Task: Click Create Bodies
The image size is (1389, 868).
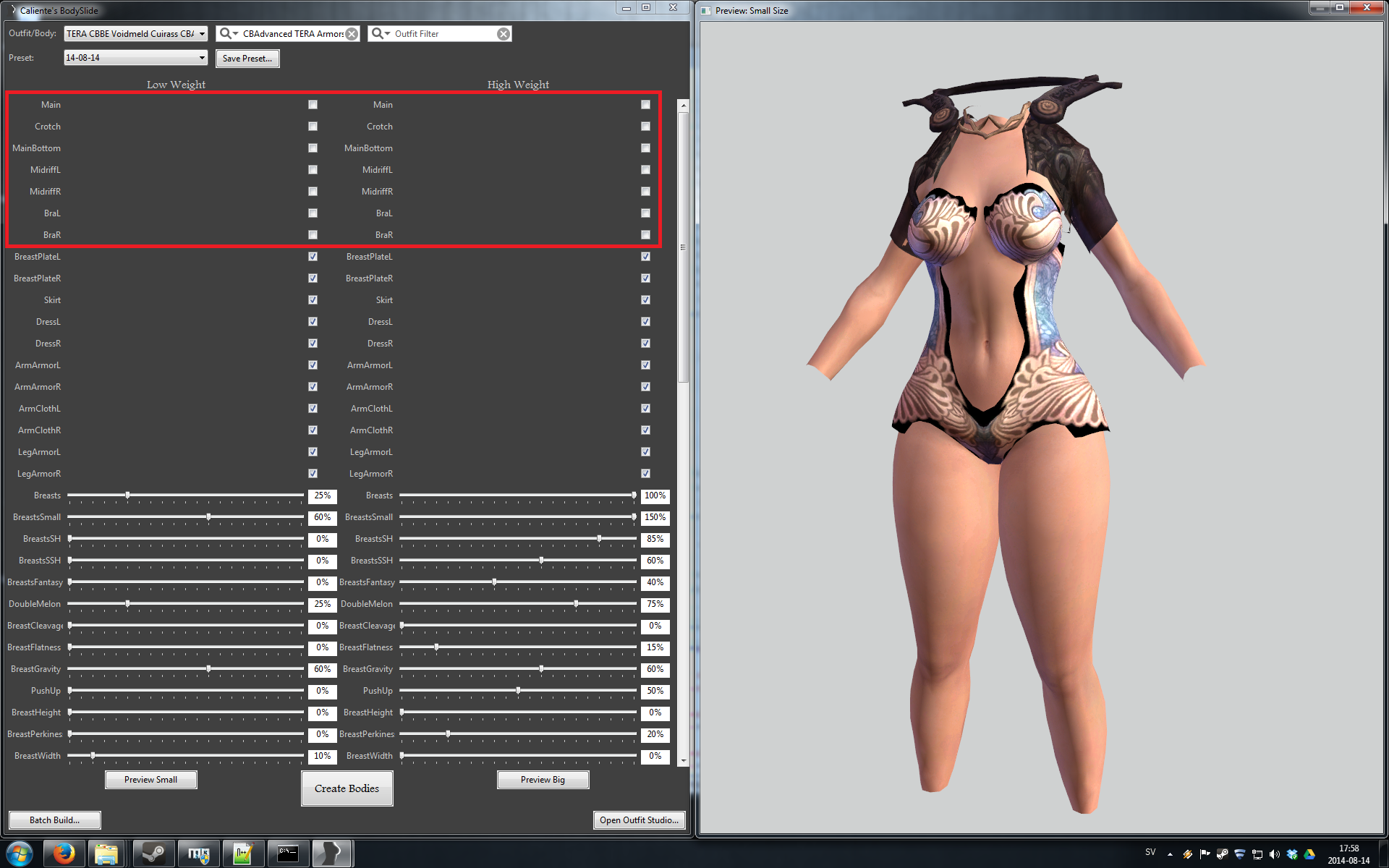Action: click(x=347, y=788)
